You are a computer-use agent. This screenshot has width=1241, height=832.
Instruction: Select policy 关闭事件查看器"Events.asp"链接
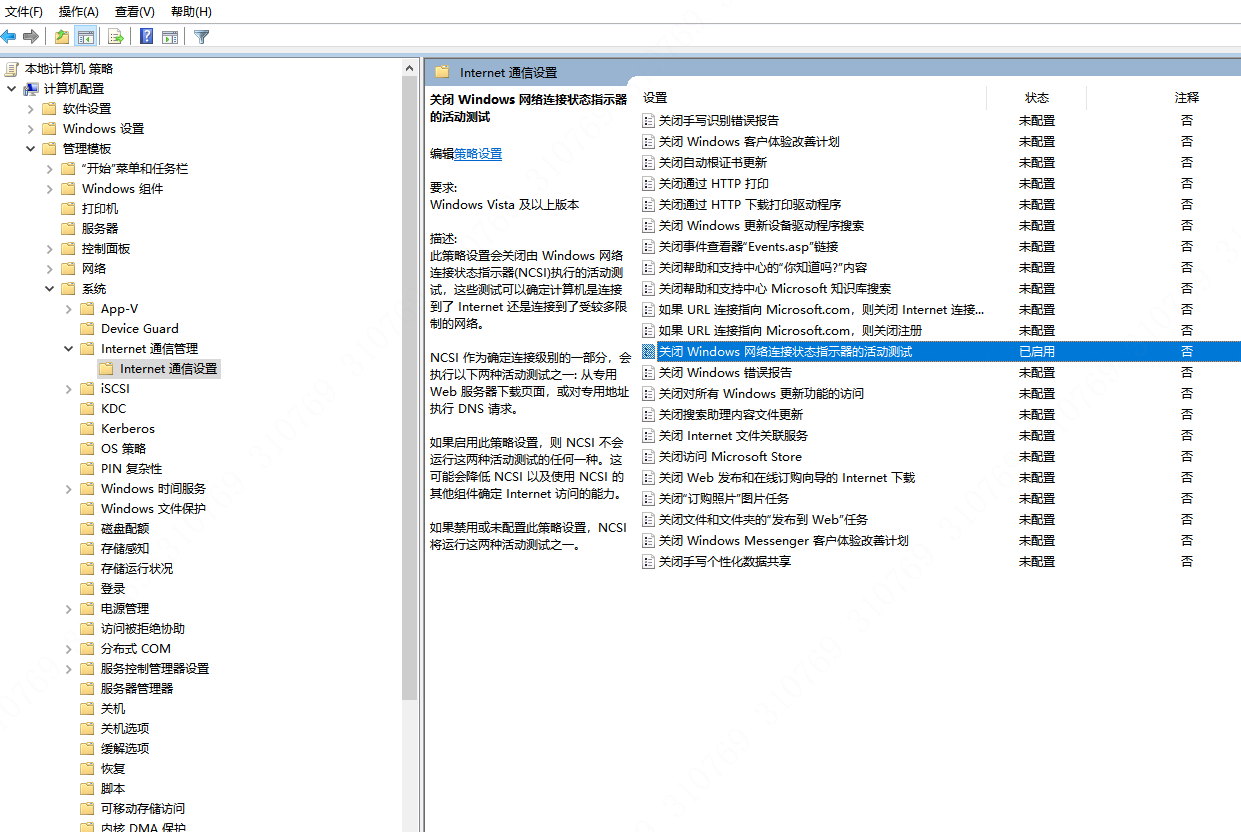pos(748,246)
